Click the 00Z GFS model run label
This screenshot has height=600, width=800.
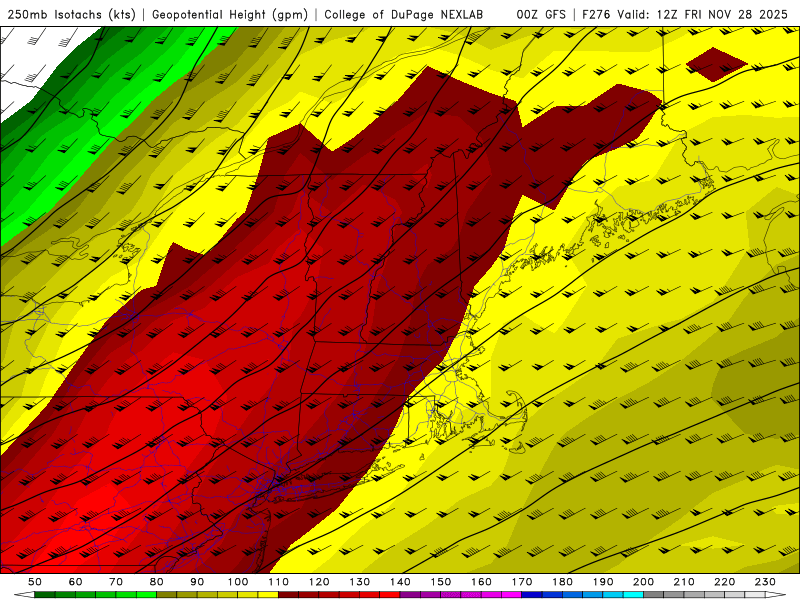[x=541, y=14]
